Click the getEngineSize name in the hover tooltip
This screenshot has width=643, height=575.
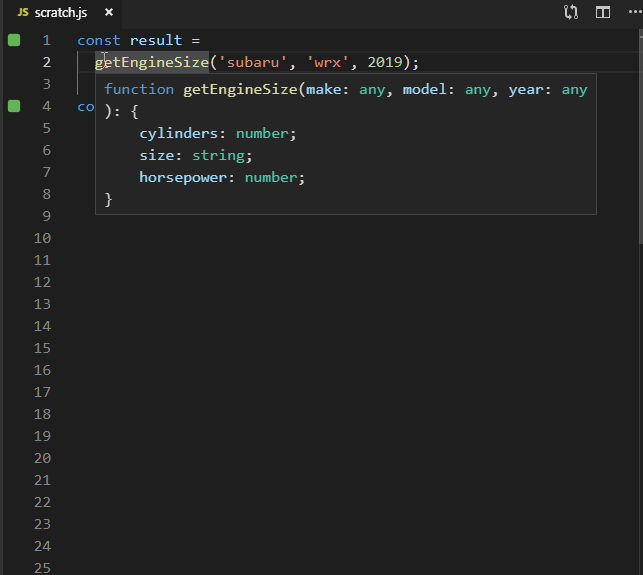pos(240,89)
